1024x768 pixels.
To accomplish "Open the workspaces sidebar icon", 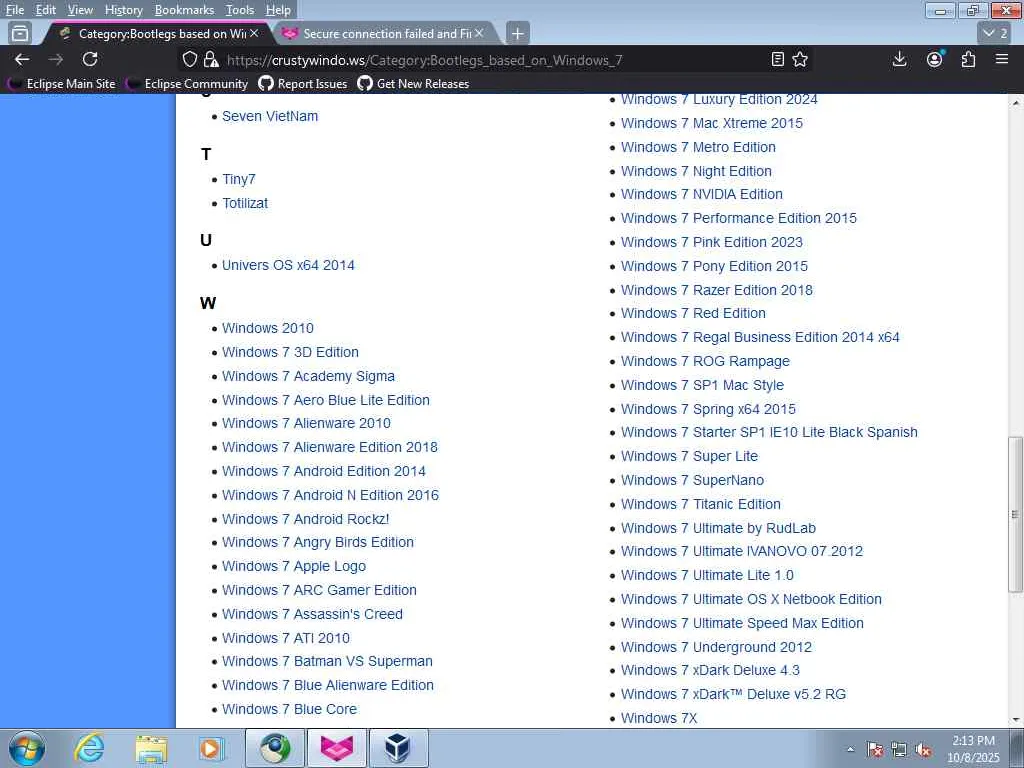I will coord(20,33).
